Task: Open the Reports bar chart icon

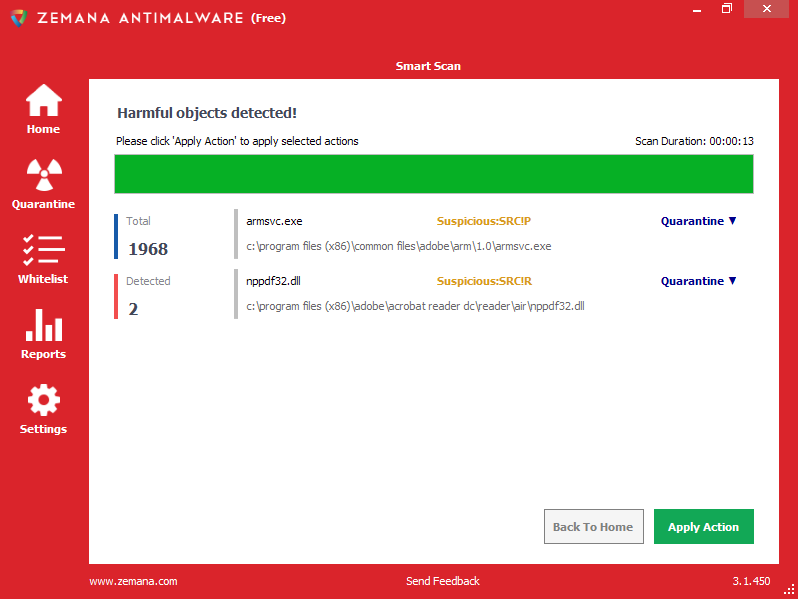Action: (44, 325)
